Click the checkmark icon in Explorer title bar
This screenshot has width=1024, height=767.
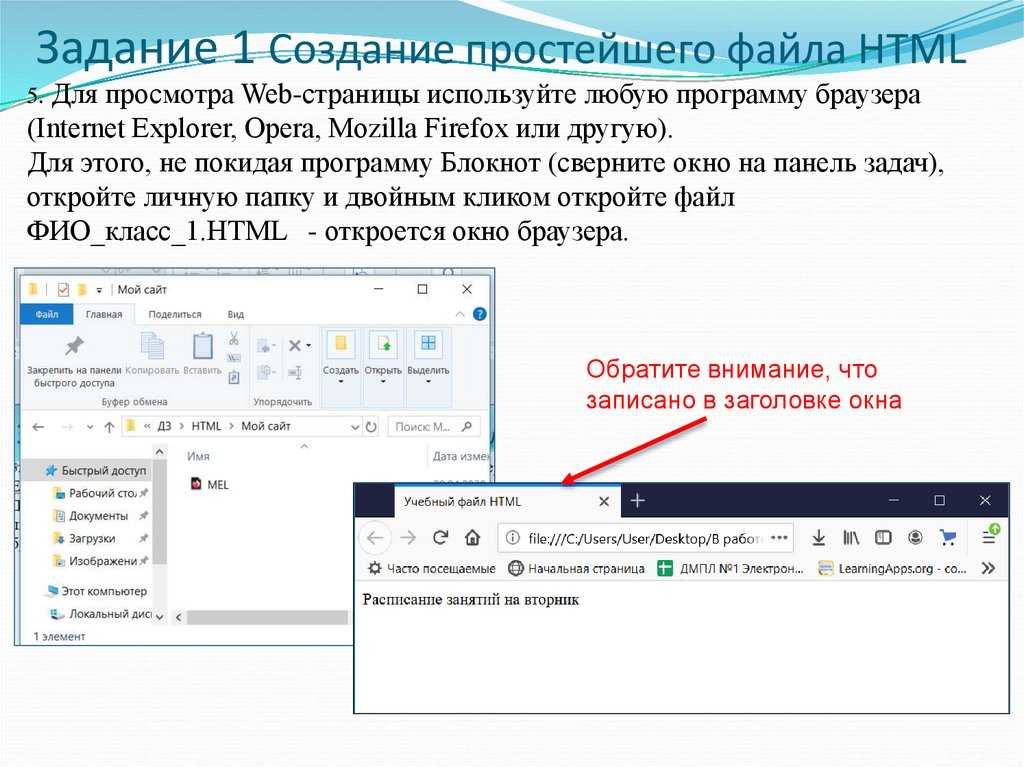pyautogui.click(x=63, y=289)
